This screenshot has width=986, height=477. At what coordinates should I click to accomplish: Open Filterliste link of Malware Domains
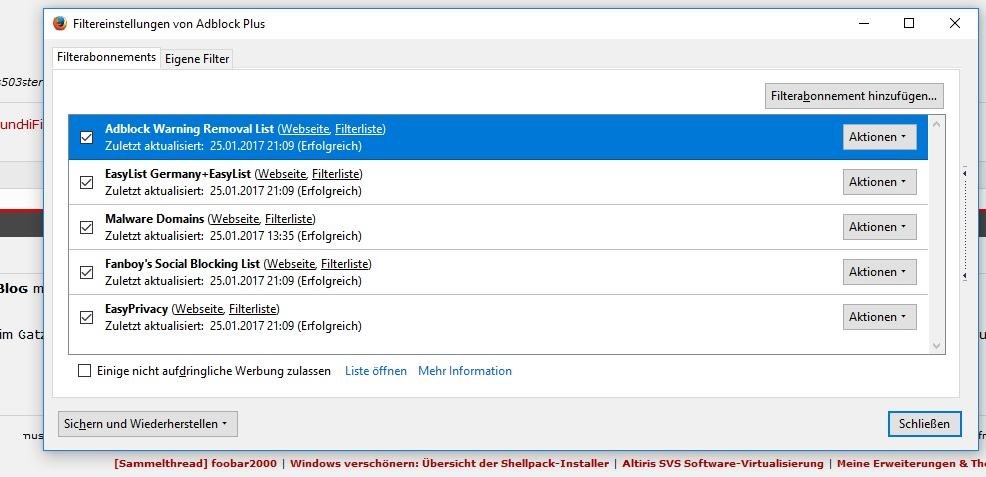[x=288, y=219]
